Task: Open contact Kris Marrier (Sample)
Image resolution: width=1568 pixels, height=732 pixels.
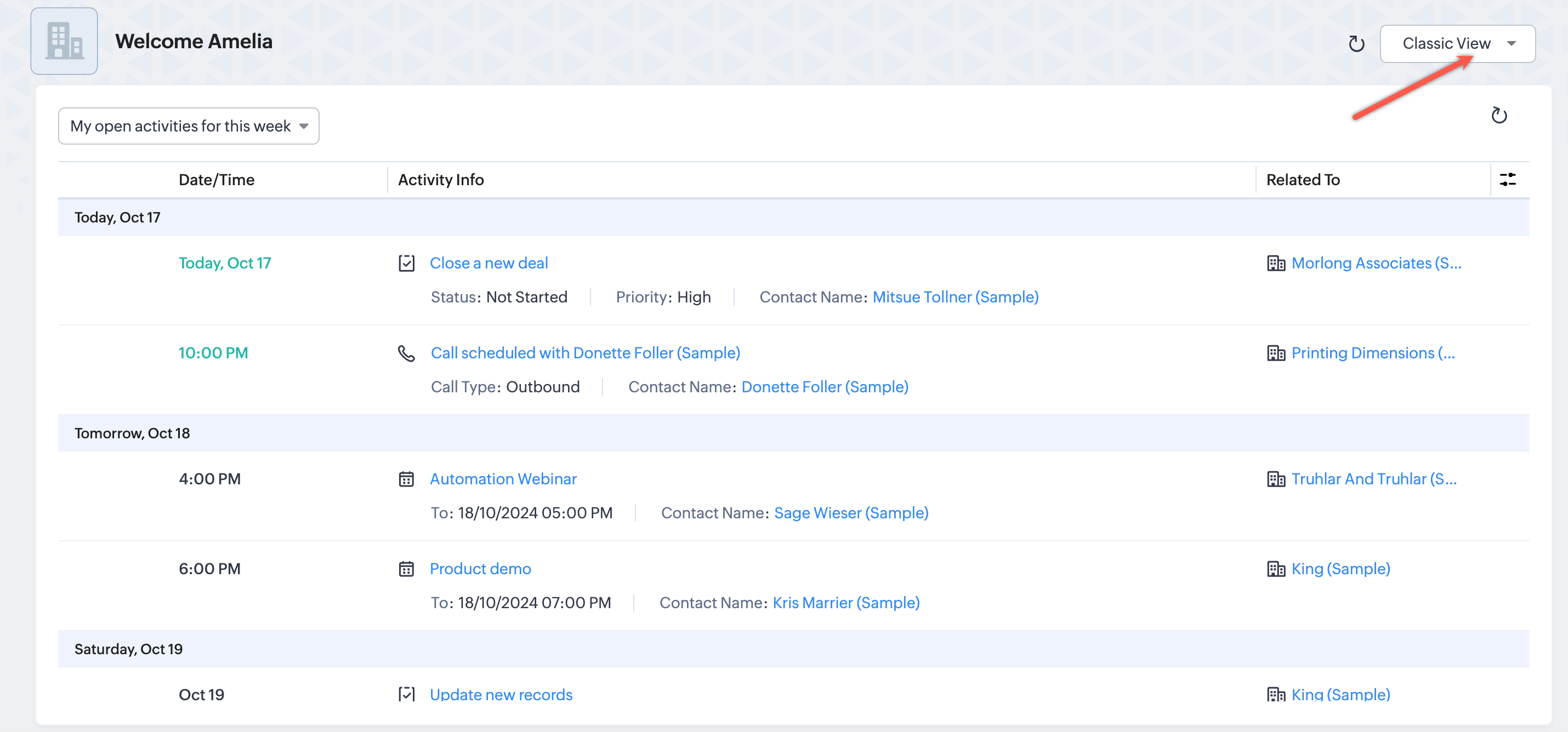Action: click(x=845, y=602)
